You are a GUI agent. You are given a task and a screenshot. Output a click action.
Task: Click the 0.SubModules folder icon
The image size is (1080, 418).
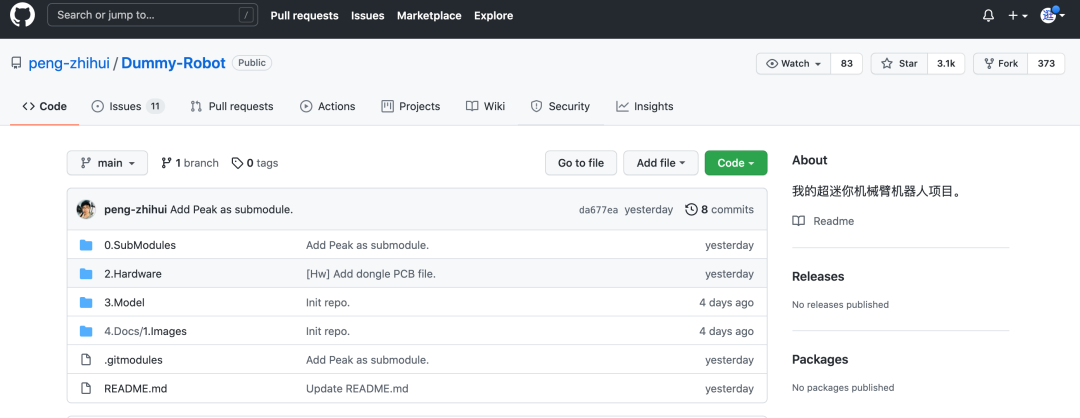(x=86, y=245)
